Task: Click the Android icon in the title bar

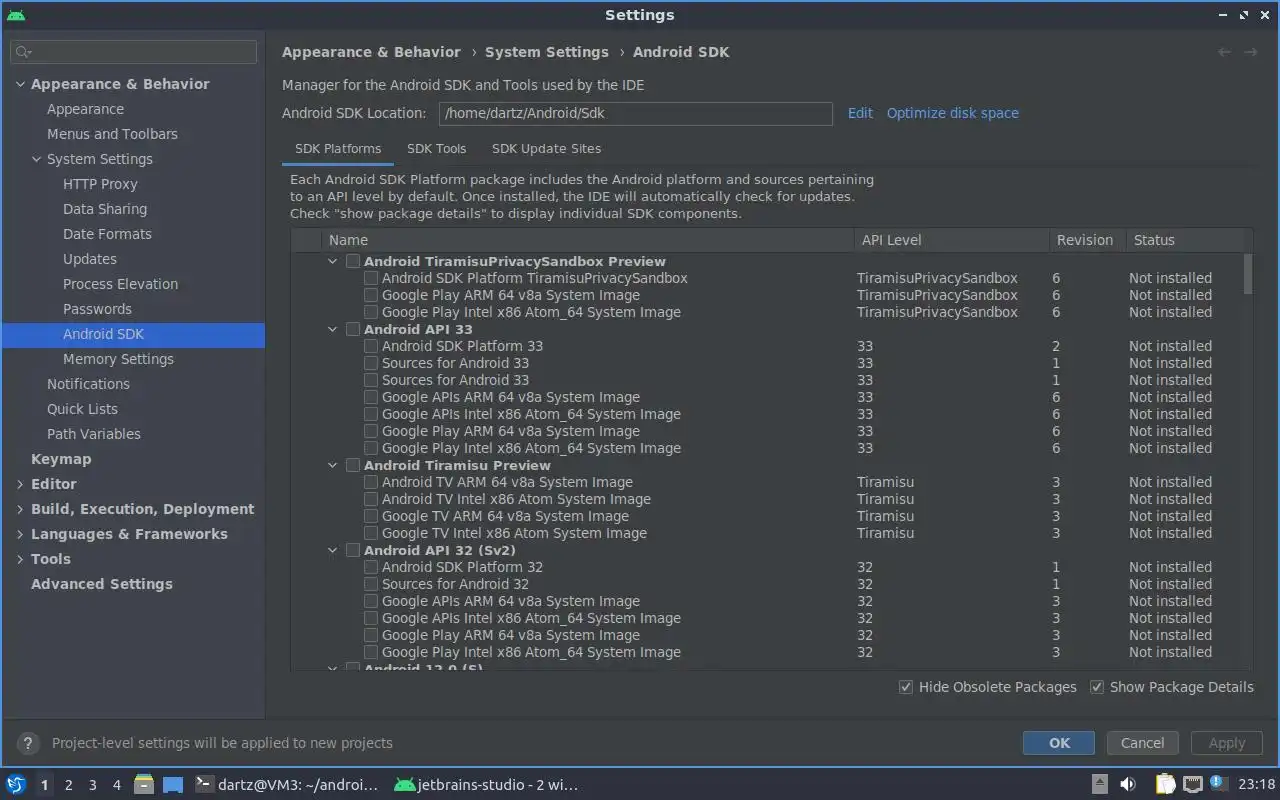Action: coord(15,15)
